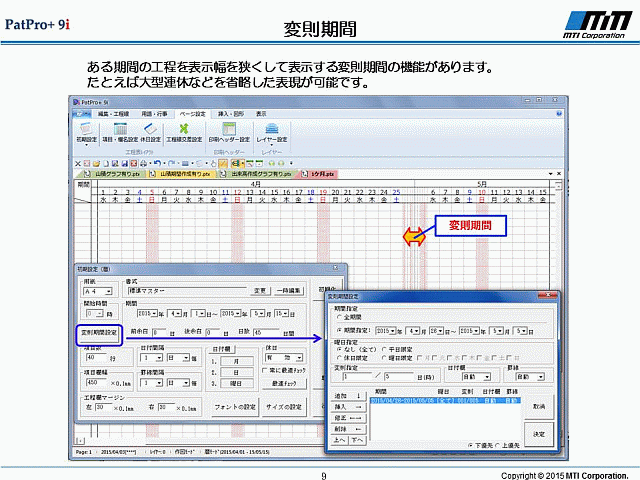Switch to the 編集・工程線 ribbon tab
Image resolution: width=640 pixels, height=480 pixels.
(113, 114)
